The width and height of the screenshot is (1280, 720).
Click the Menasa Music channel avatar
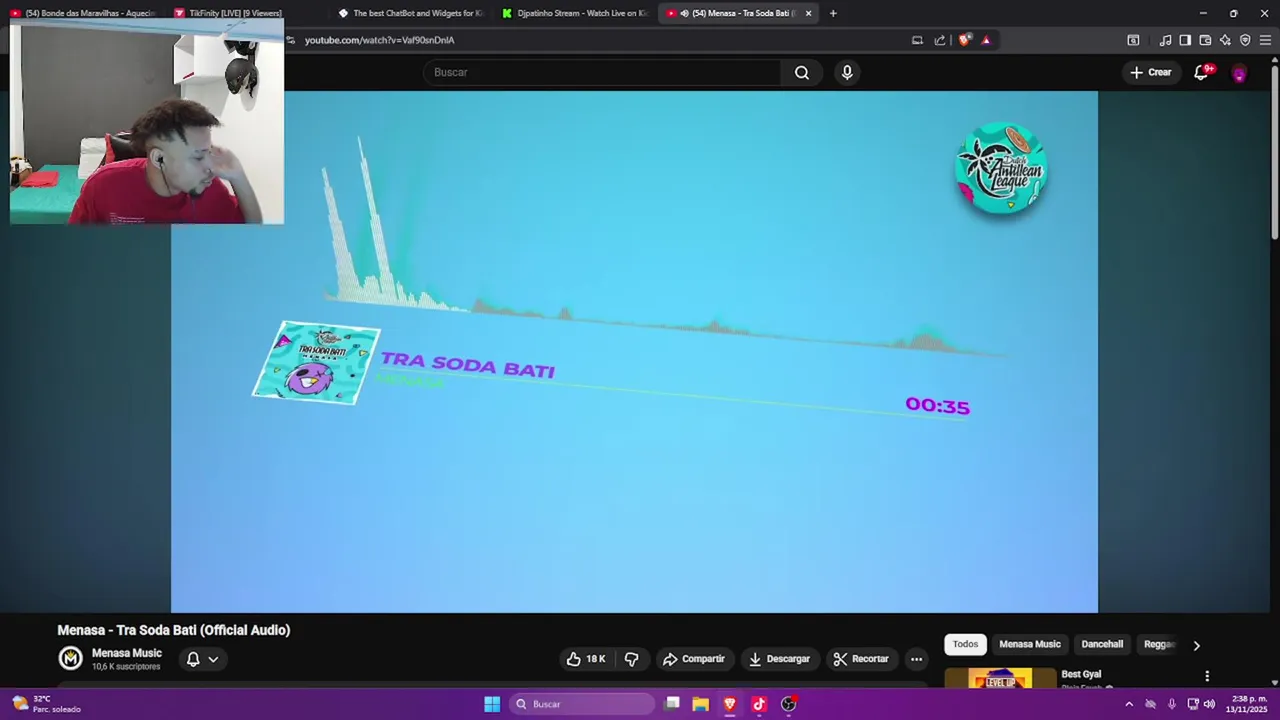tap(70, 658)
